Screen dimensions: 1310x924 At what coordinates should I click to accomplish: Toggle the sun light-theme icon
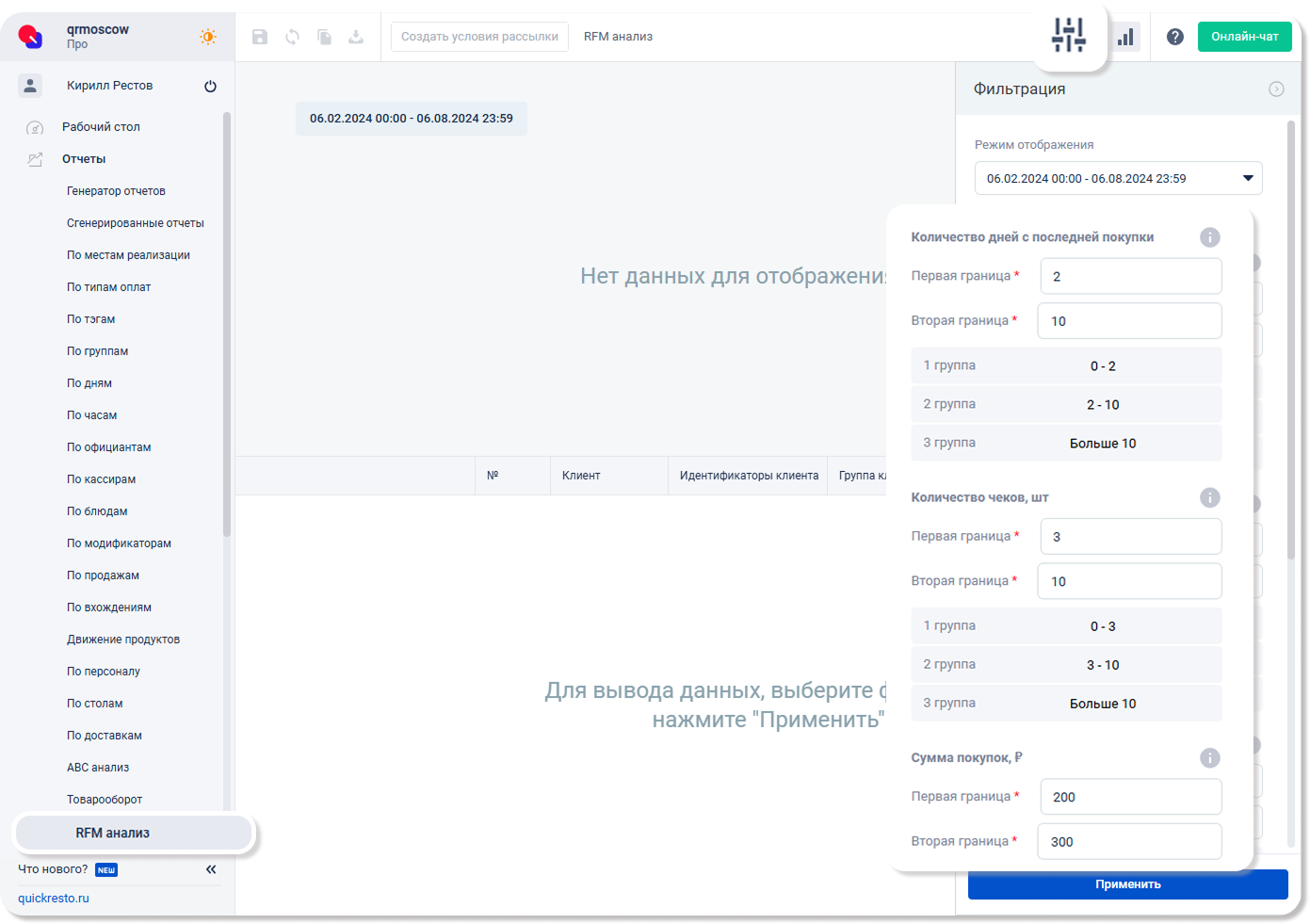pos(208,37)
